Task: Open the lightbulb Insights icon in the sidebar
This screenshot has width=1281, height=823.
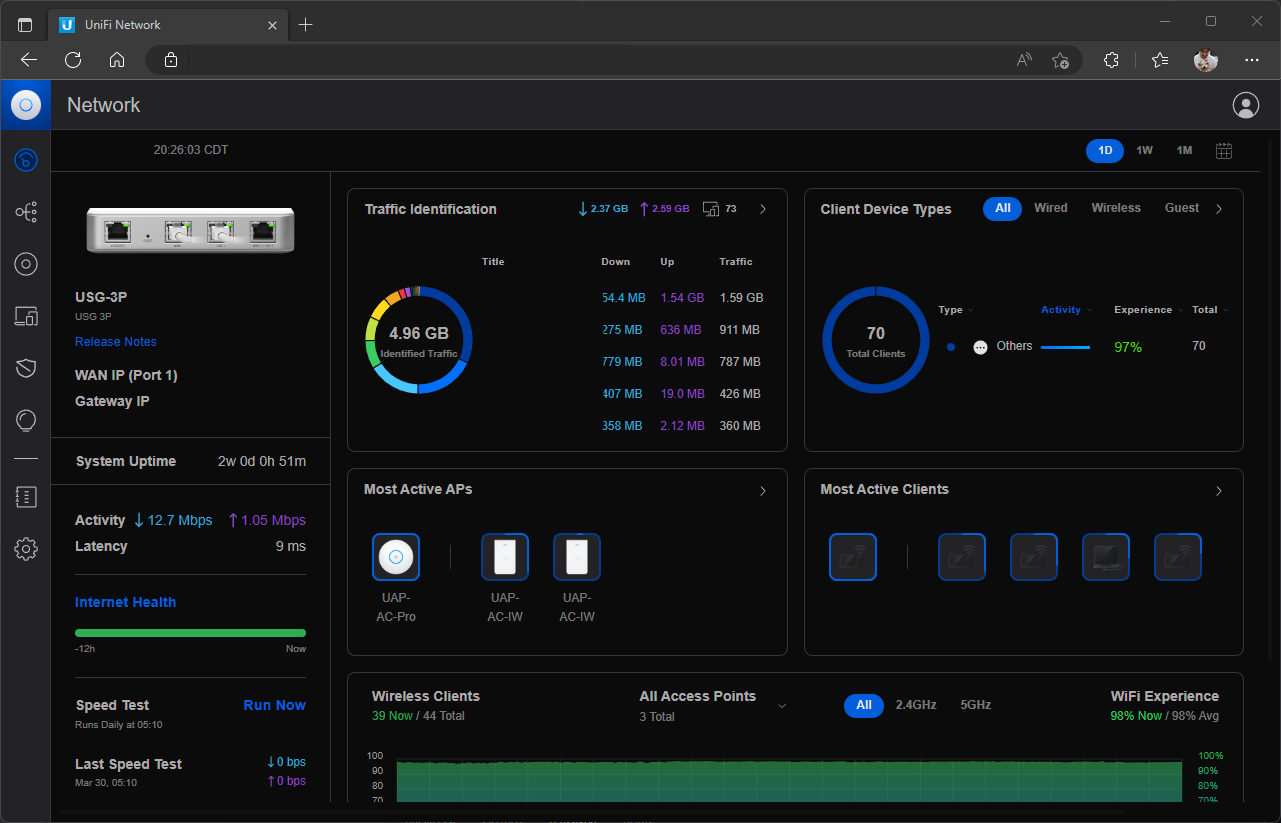Action: (x=26, y=421)
